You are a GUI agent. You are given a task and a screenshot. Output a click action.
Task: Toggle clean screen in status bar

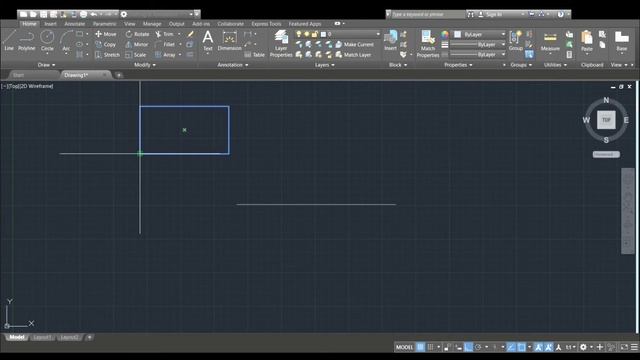(624, 347)
